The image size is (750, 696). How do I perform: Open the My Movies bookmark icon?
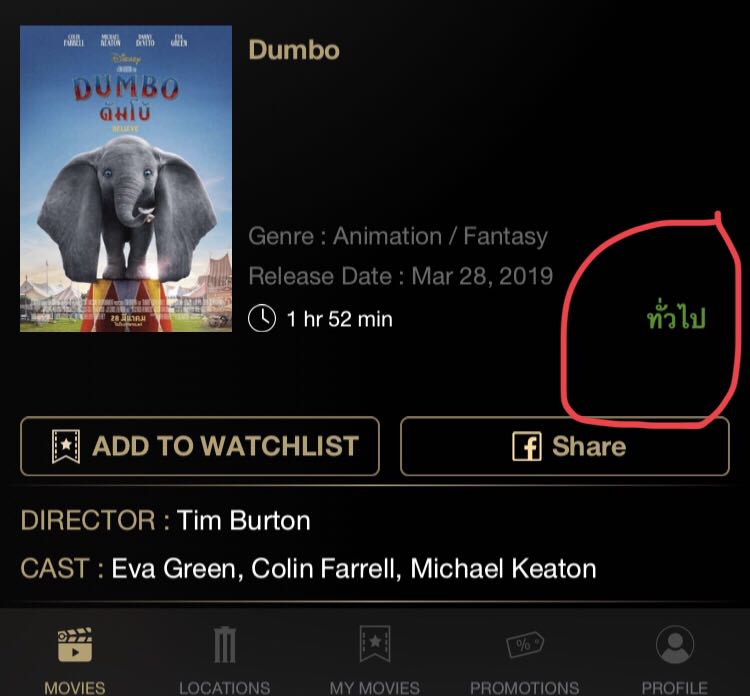click(x=375, y=644)
